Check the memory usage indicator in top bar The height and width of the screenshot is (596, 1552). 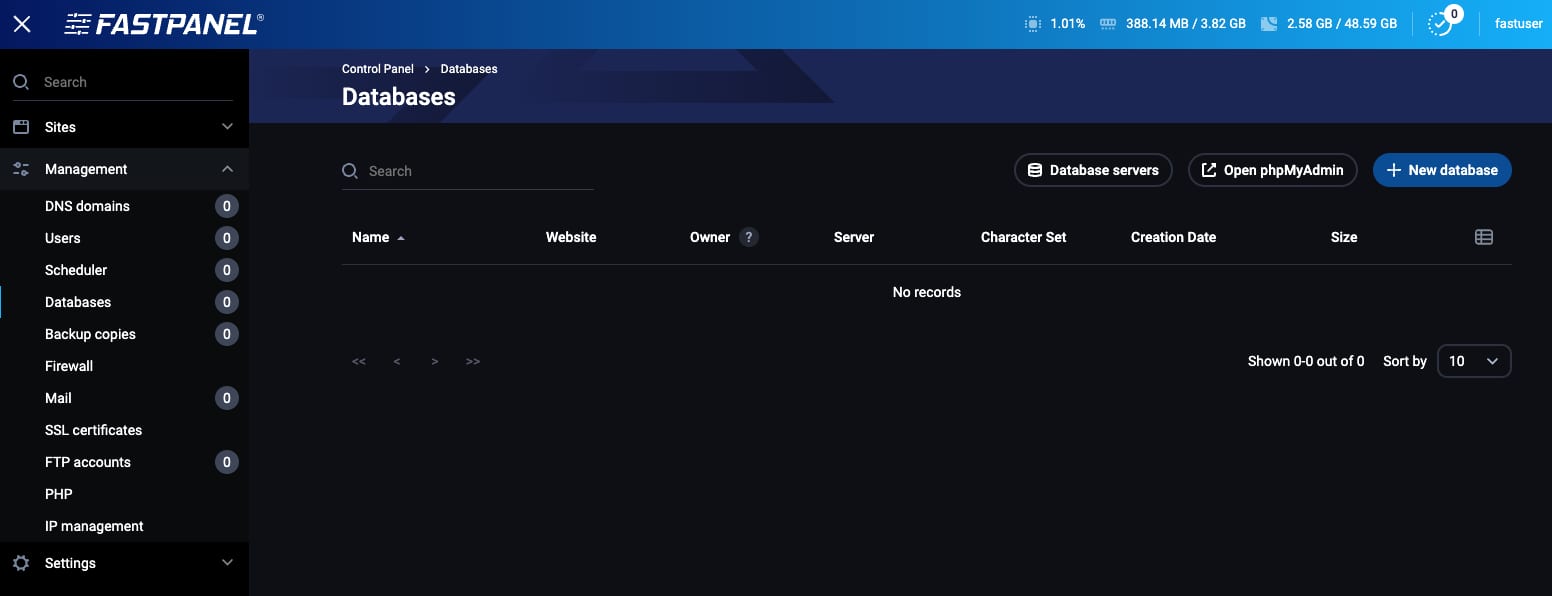(1170, 22)
